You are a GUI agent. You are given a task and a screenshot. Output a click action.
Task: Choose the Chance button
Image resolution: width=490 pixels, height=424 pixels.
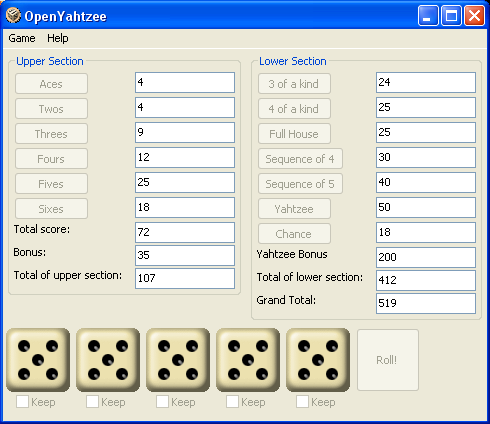coord(294,234)
